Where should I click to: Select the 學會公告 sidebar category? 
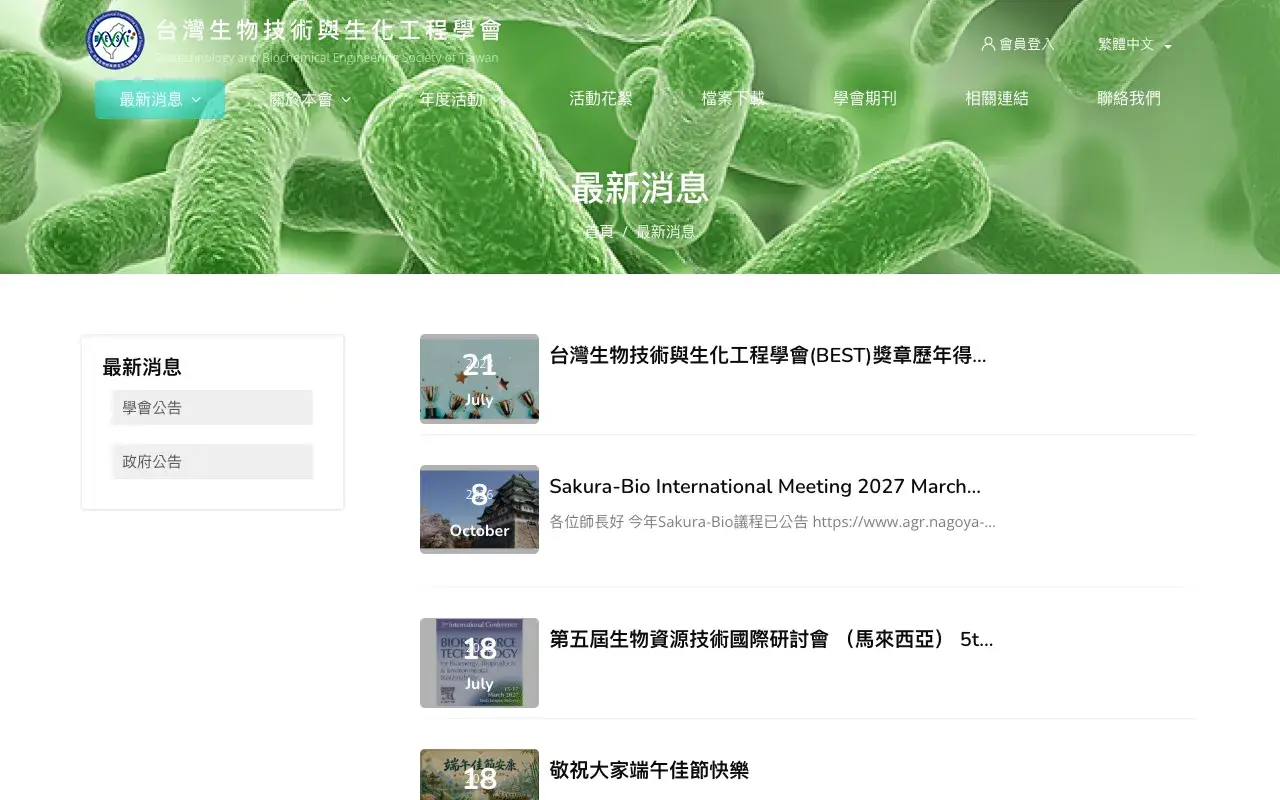pyautogui.click(x=212, y=408)
